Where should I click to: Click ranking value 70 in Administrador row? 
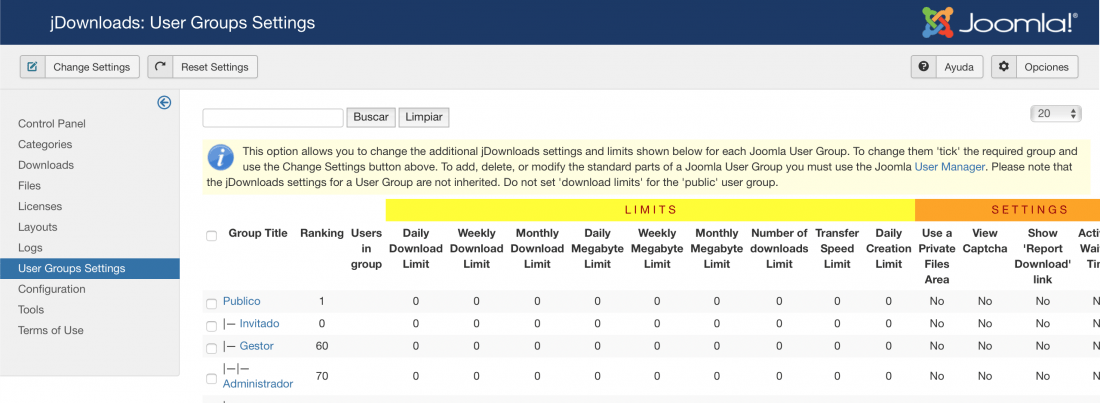(x=322, y=376)
